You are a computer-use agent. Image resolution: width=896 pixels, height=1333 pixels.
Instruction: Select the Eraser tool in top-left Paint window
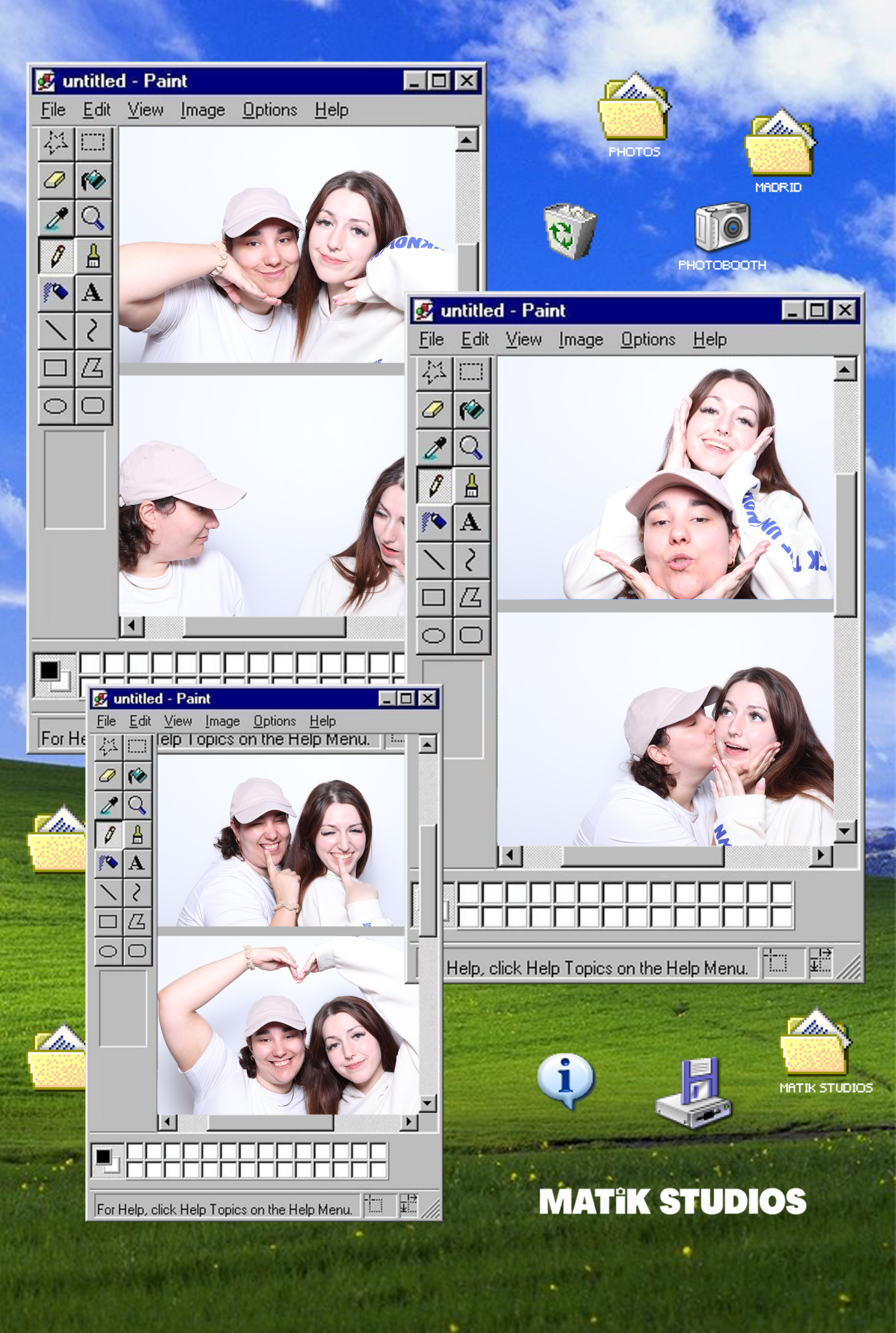[56, 181]
